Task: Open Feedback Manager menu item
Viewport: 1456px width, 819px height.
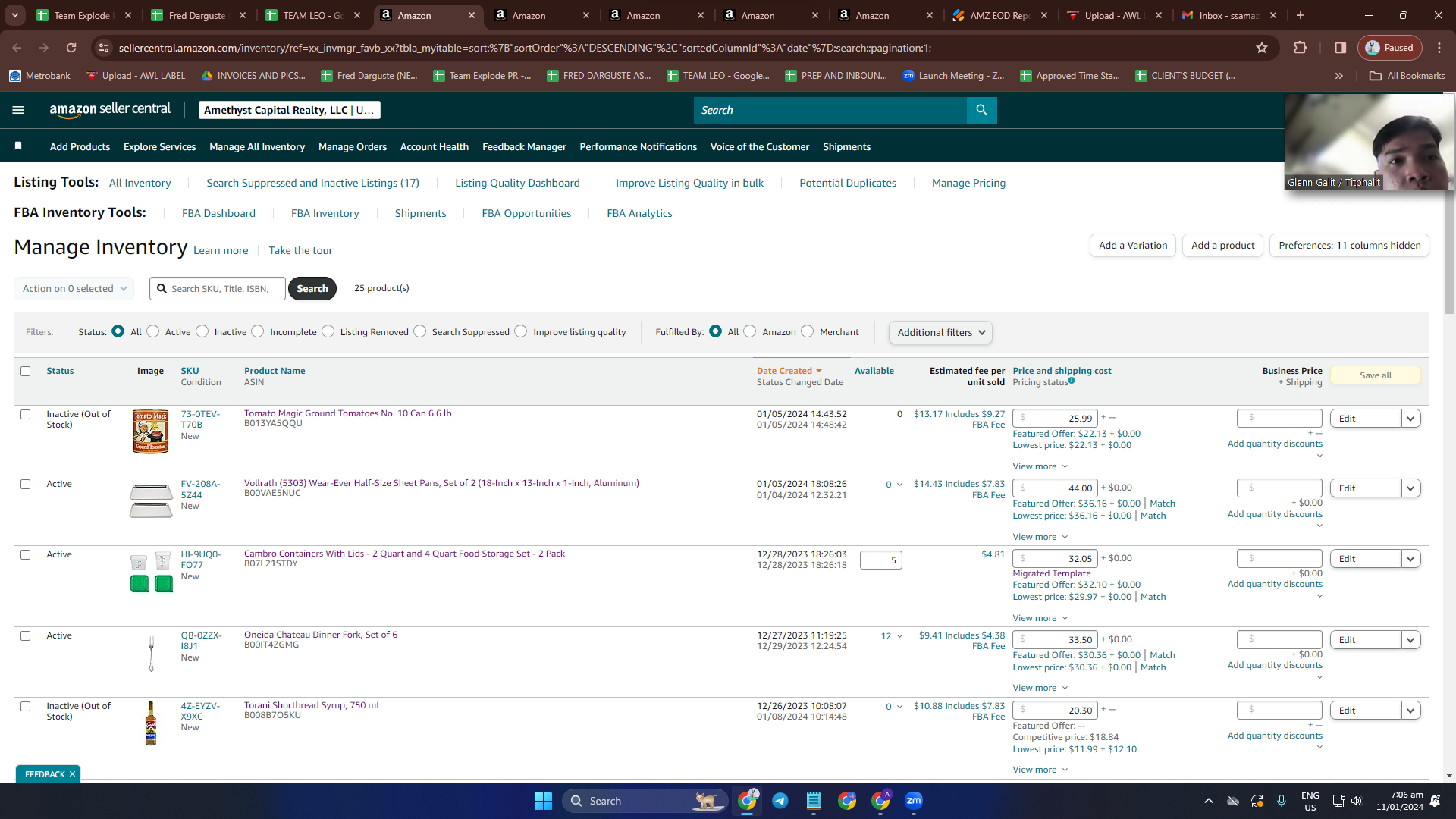Action: [x=524, y=147]
